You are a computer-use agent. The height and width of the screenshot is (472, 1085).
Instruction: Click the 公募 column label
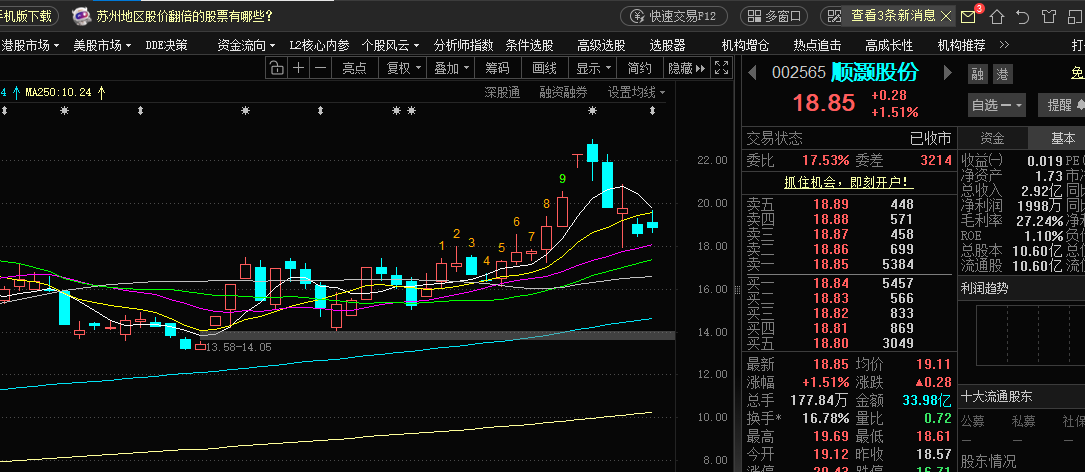(972, 421)
